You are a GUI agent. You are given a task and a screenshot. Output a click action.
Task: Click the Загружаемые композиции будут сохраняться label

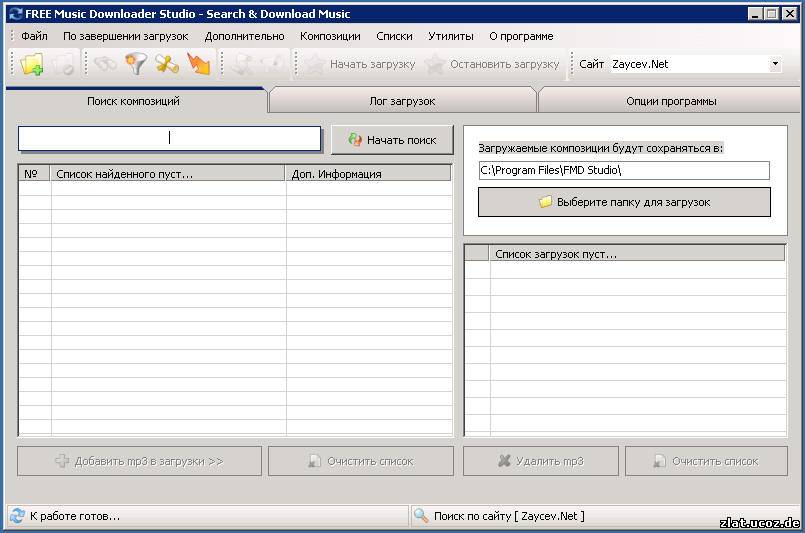(x=601, y=148)
